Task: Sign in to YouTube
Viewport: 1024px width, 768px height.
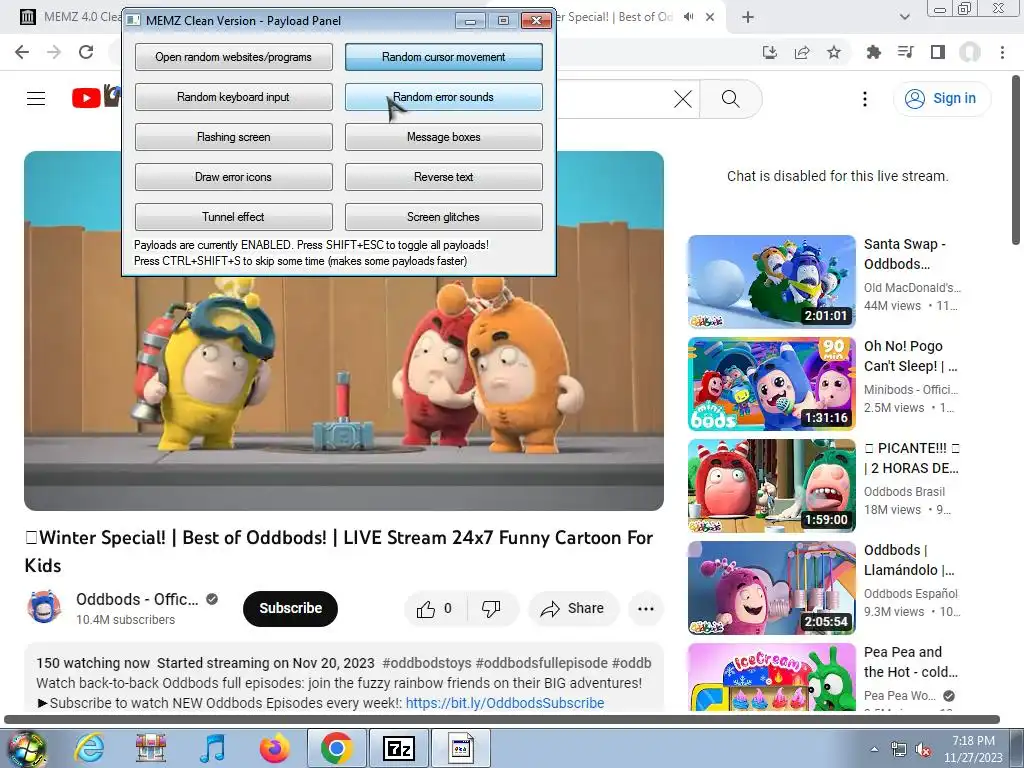Action: (x=941, y=99)
